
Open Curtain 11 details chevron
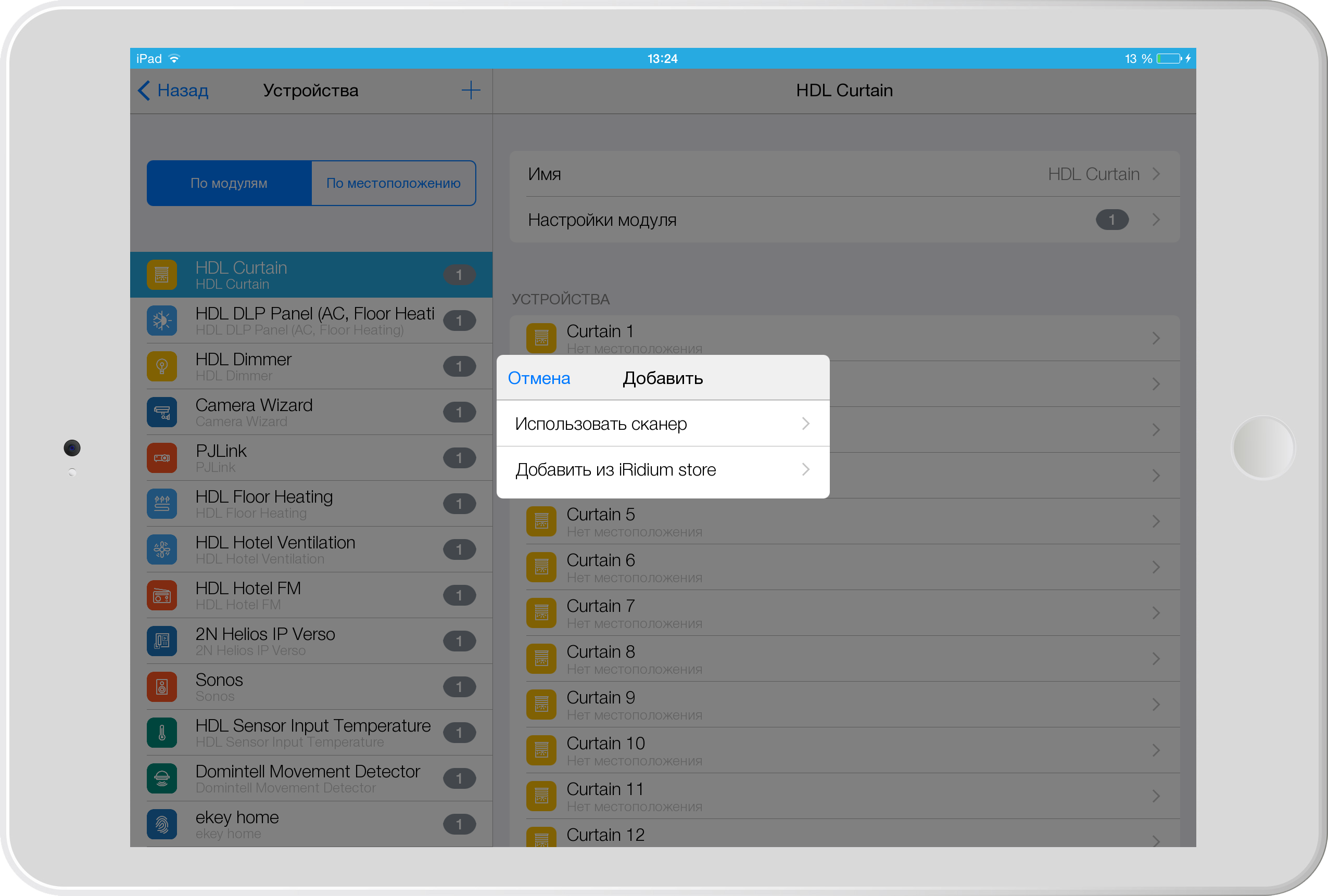tap(1156, 796)
